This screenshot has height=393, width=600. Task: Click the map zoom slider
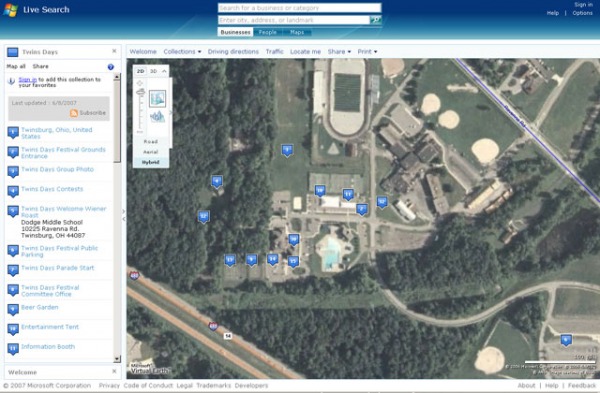(140, 110)
